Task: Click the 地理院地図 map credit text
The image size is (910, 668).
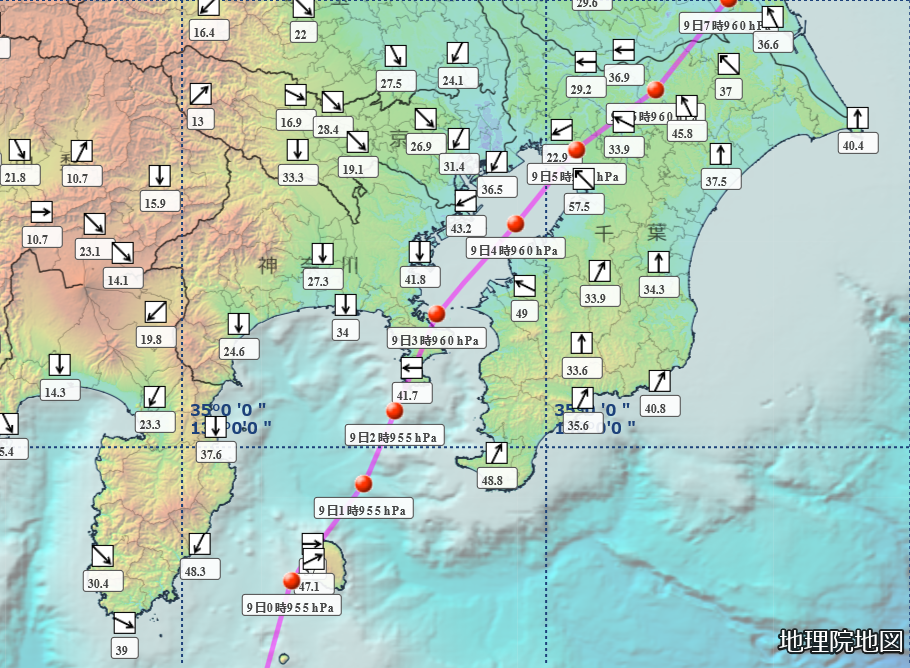Action: [840, 641]
